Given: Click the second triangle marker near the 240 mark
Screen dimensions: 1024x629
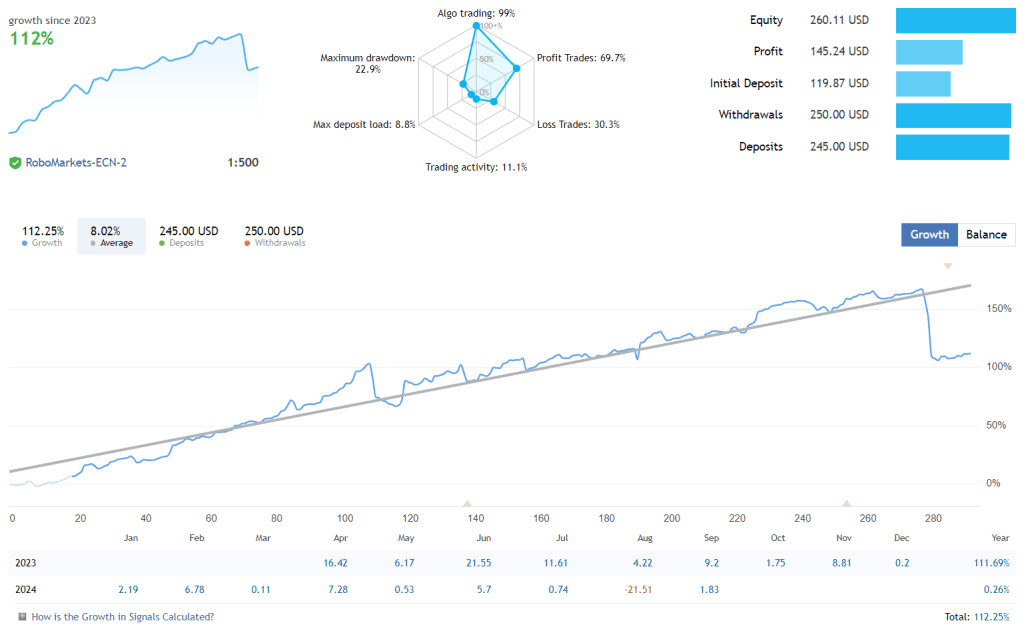Looking at the screenshot, I should pos(846,505).
